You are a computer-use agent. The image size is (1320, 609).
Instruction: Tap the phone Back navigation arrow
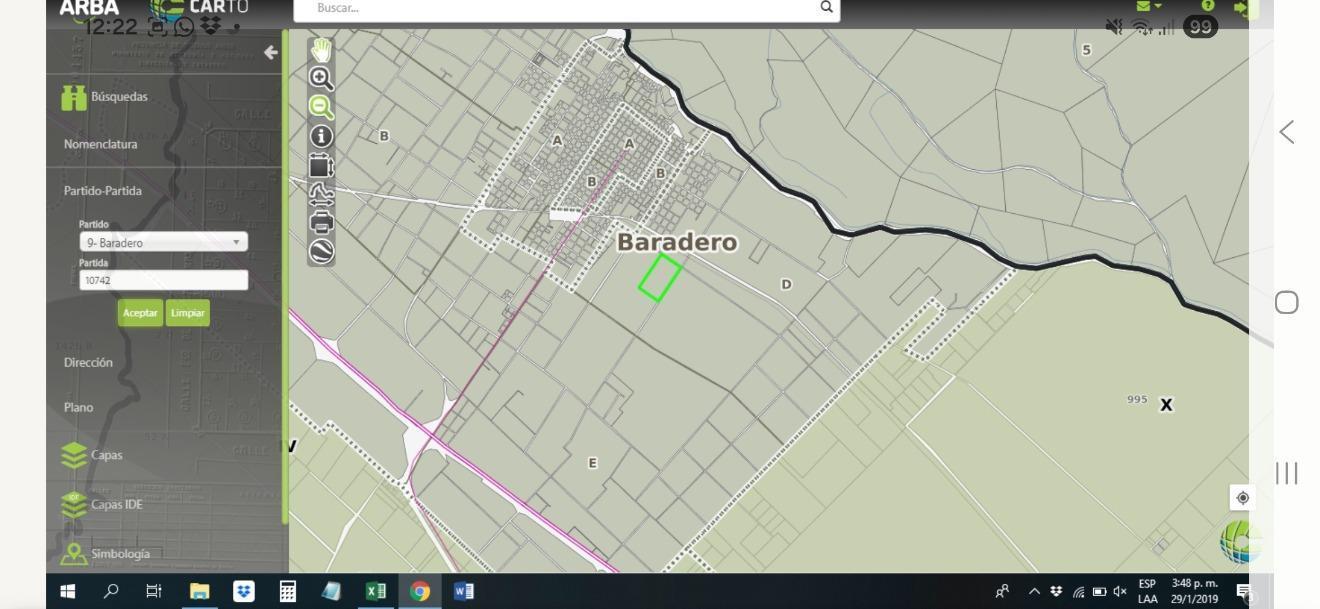tap(1287, 132)
